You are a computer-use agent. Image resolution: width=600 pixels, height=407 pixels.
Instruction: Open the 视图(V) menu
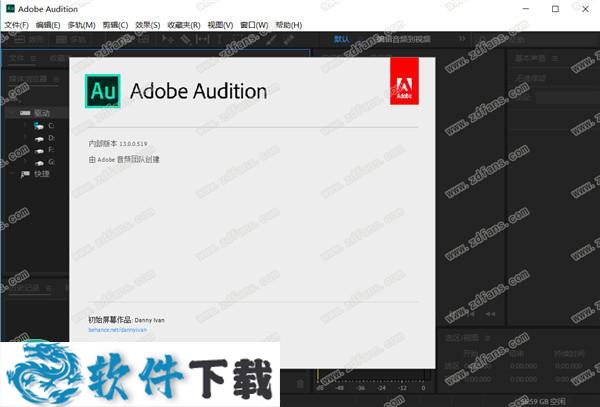click(220, 25)
